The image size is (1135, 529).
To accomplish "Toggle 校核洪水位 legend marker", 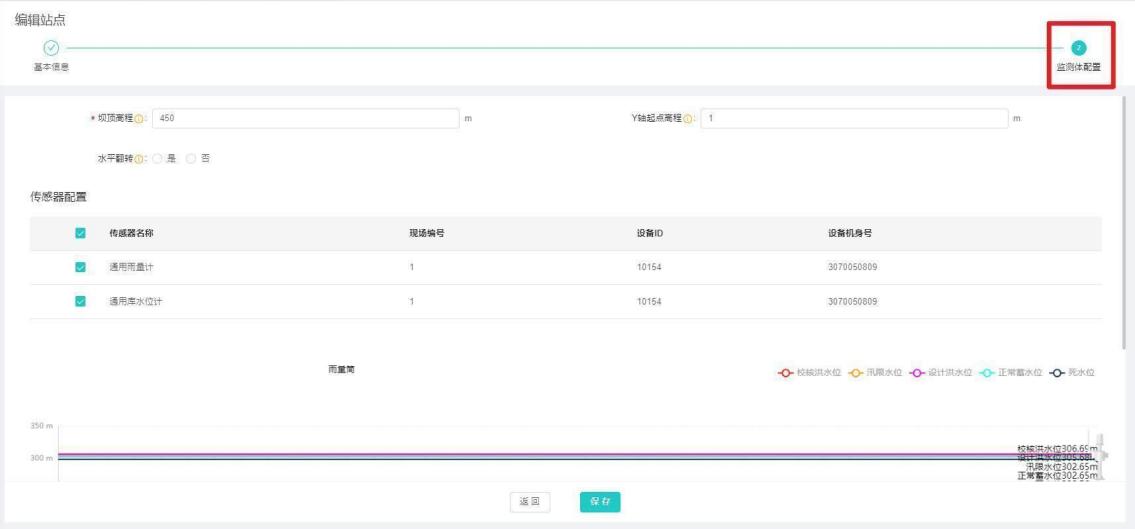I will click(786, 372).
